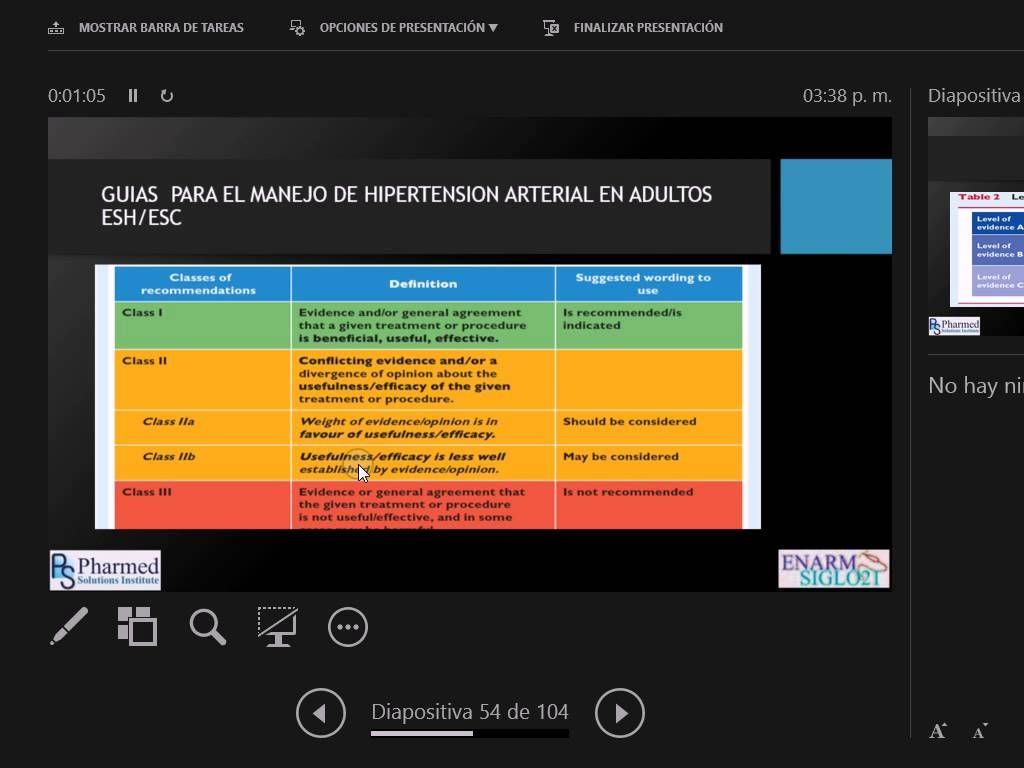This screenshot has height=768, width=1024.
Task: Toggle black out presentation screen
Action: 278,626
